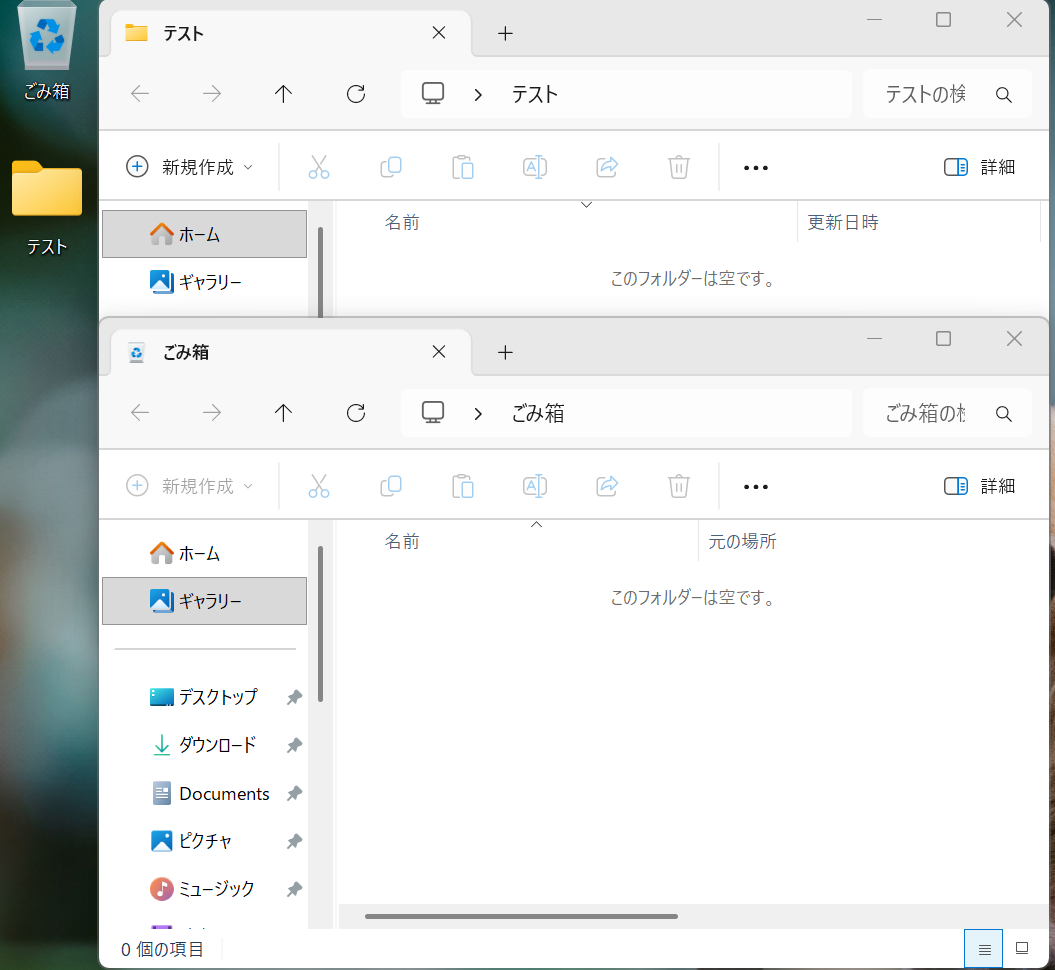1055x970 pixels.
Task: Expand path chevron before ごみ箱 in address bar
Action: pyautogui.click(x=478, y=414)
